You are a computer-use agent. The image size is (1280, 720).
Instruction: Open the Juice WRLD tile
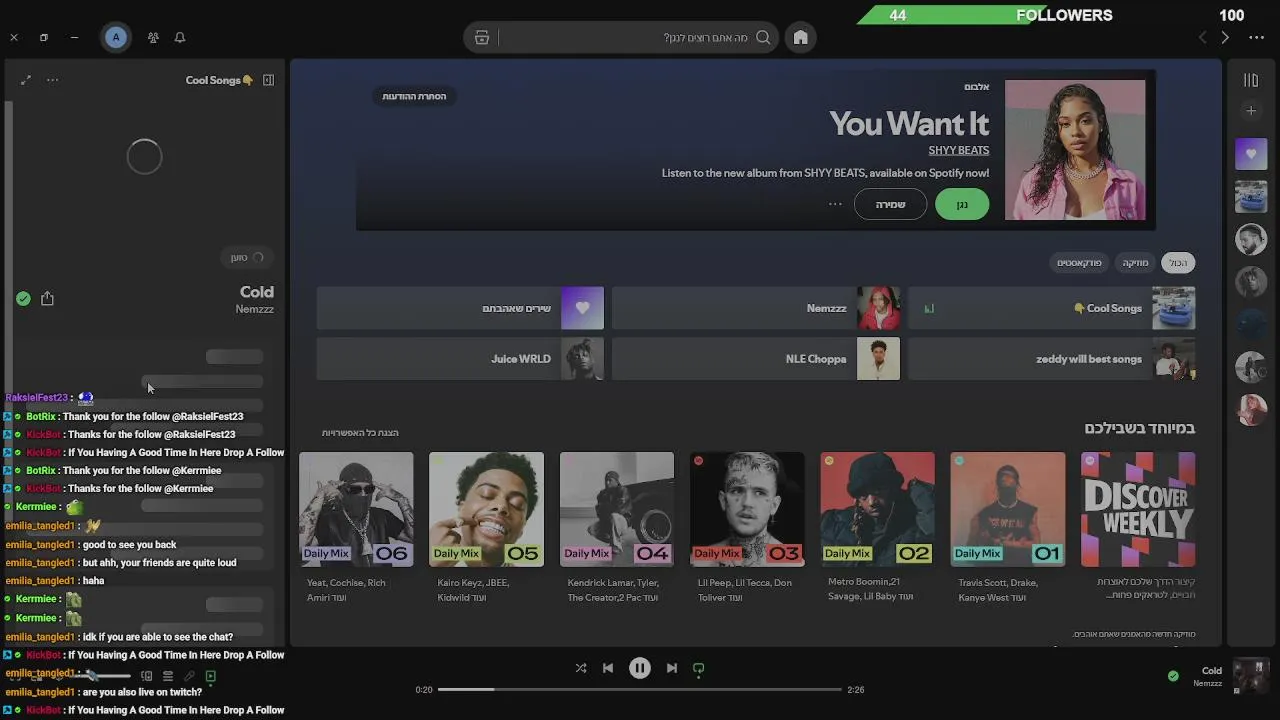(460, 359)
